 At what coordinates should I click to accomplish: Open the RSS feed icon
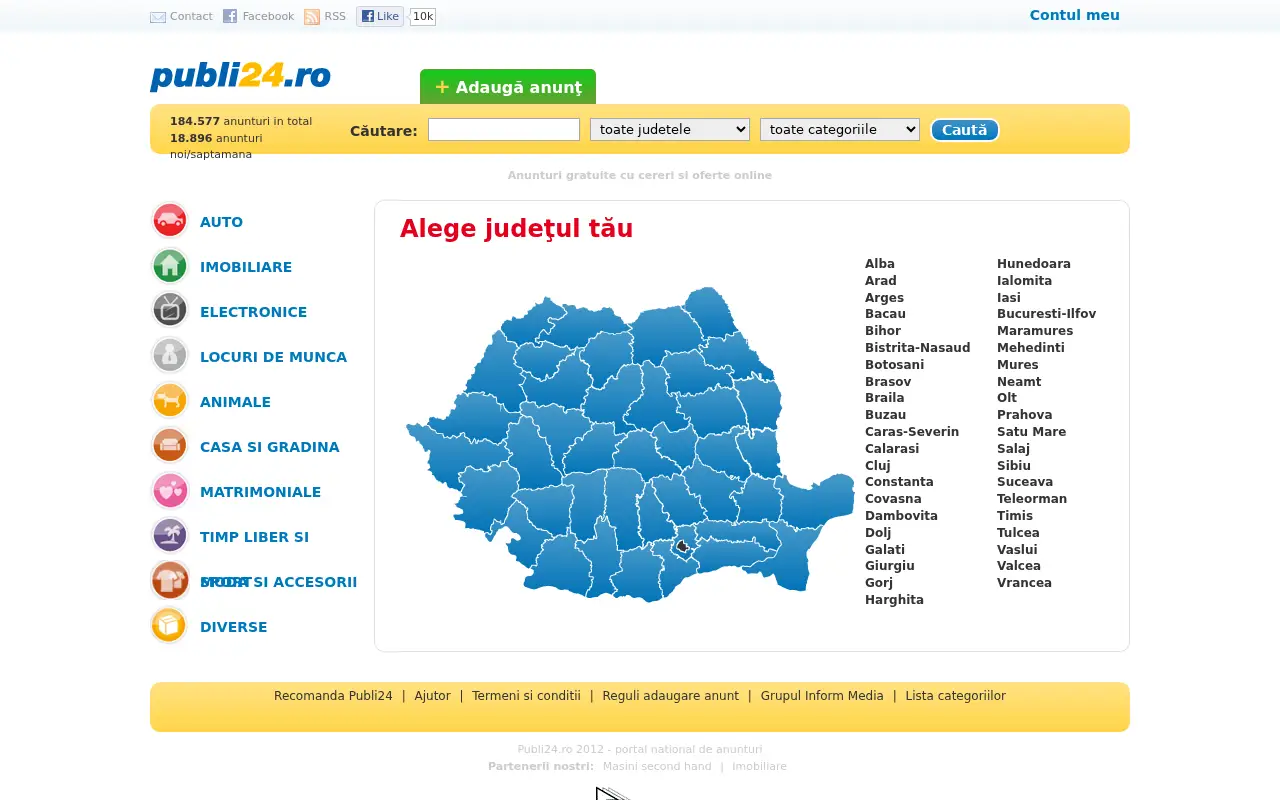[x=312, y=16]
